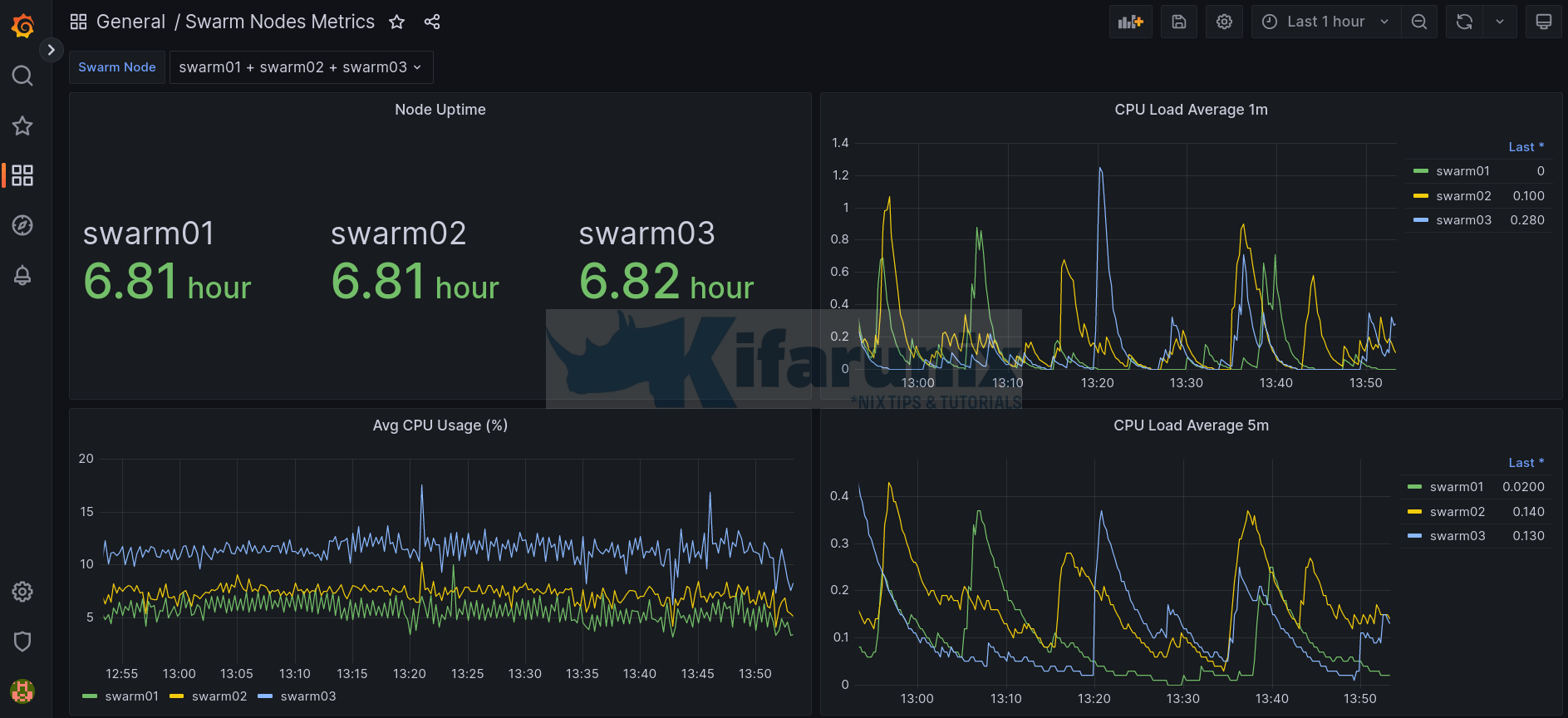Click swarm02 yellow color swatch in CPU Load 5m
The width and height of the screenshot is (1568, 718).
pyautogui.click(x=1414, y=512)
